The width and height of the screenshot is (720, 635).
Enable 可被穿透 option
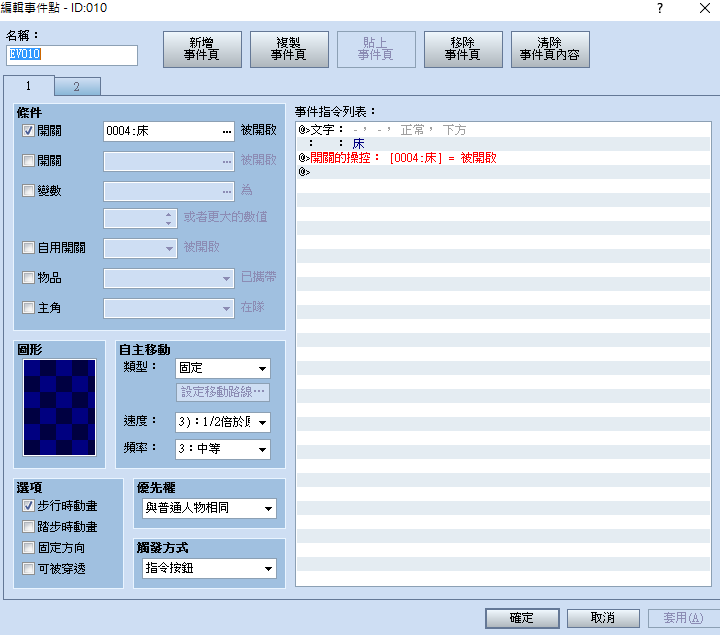pyautogui.click(x=28, y=569)
